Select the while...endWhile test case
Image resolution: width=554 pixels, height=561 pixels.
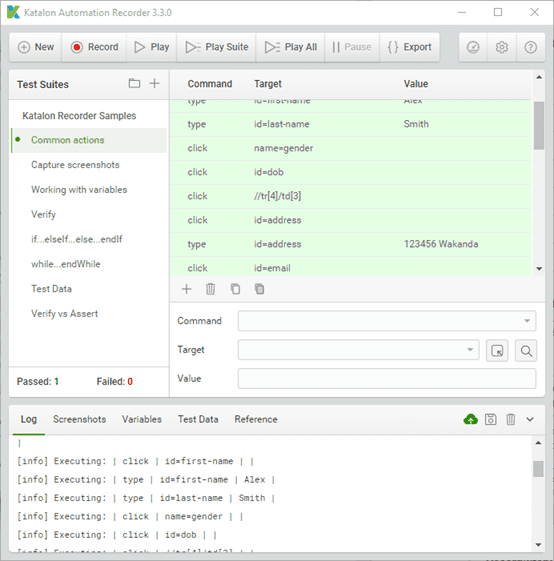(x=65, y=264)
